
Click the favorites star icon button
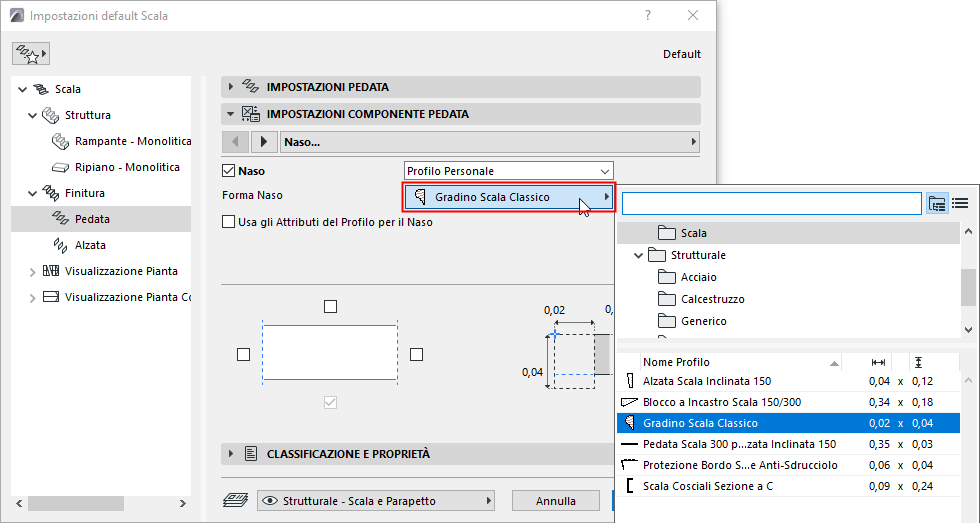pos(31,54)
